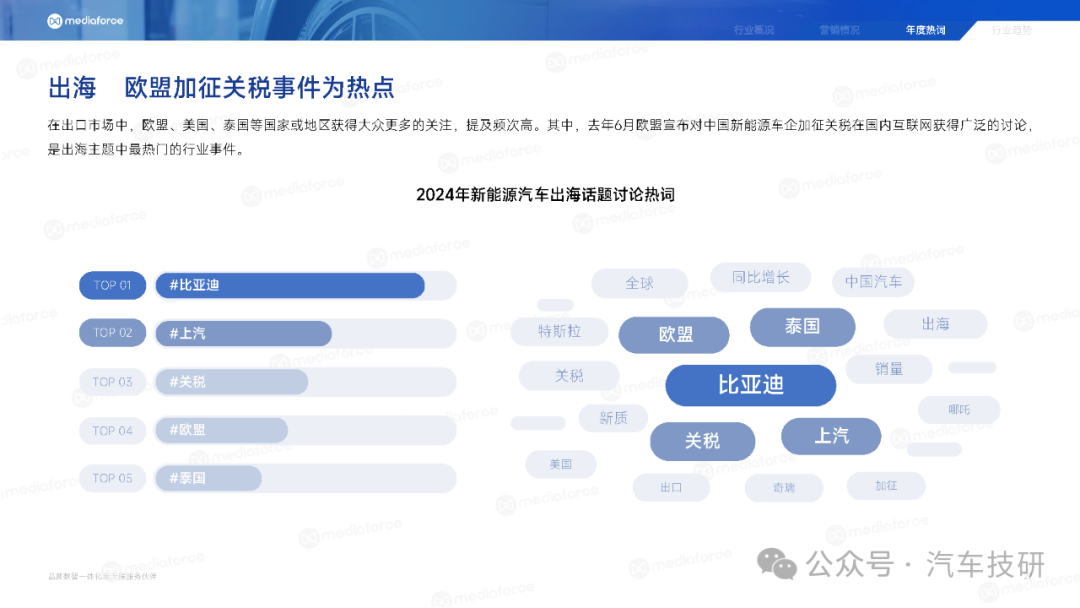
Task: Select the 哪吒 word bubble
Action: pyautogui.click(x=959, y=410)
